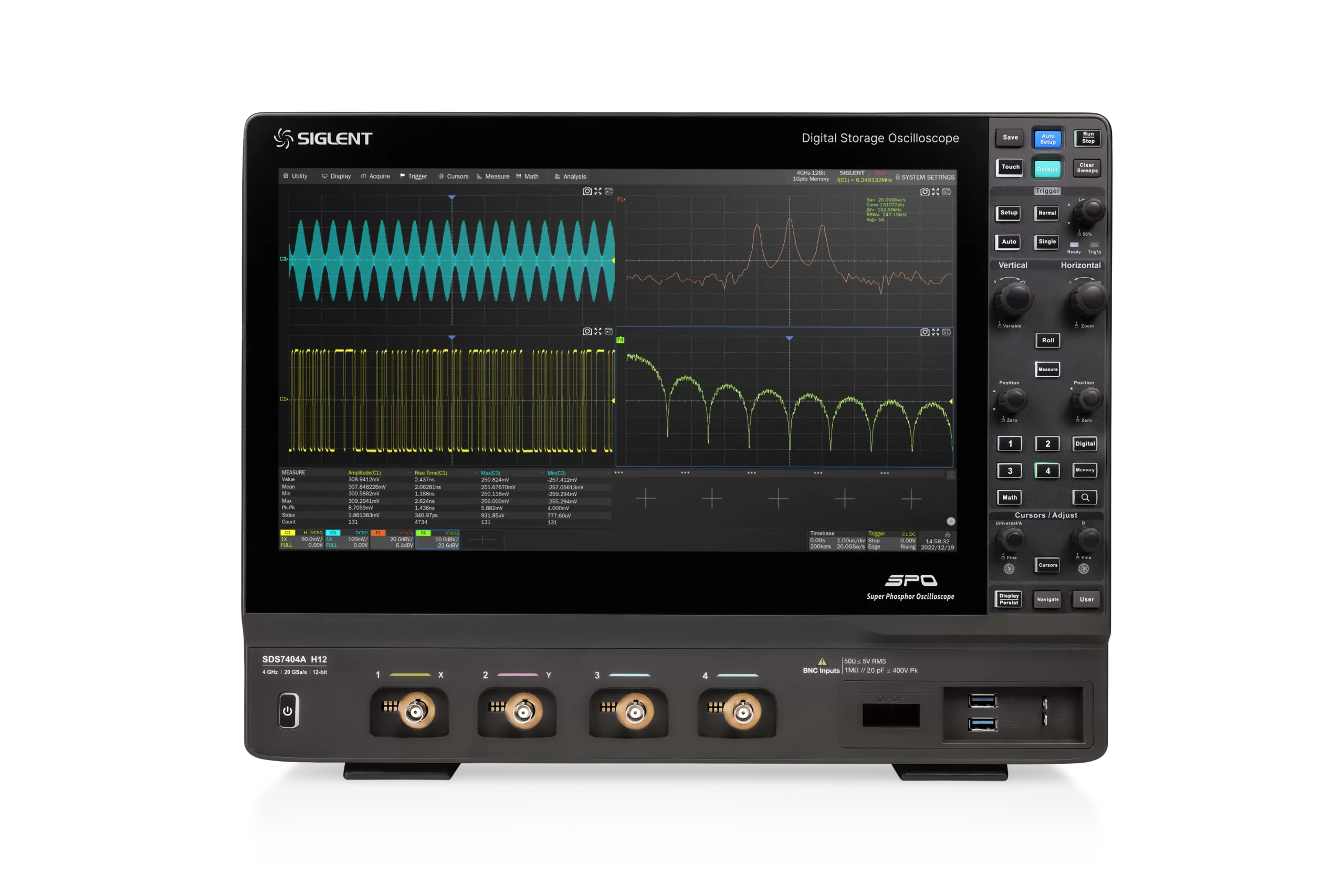Click the camera icon of the F4 FFT window
This screenshot has height=896, width=1344.
click(x=925, y=331)
